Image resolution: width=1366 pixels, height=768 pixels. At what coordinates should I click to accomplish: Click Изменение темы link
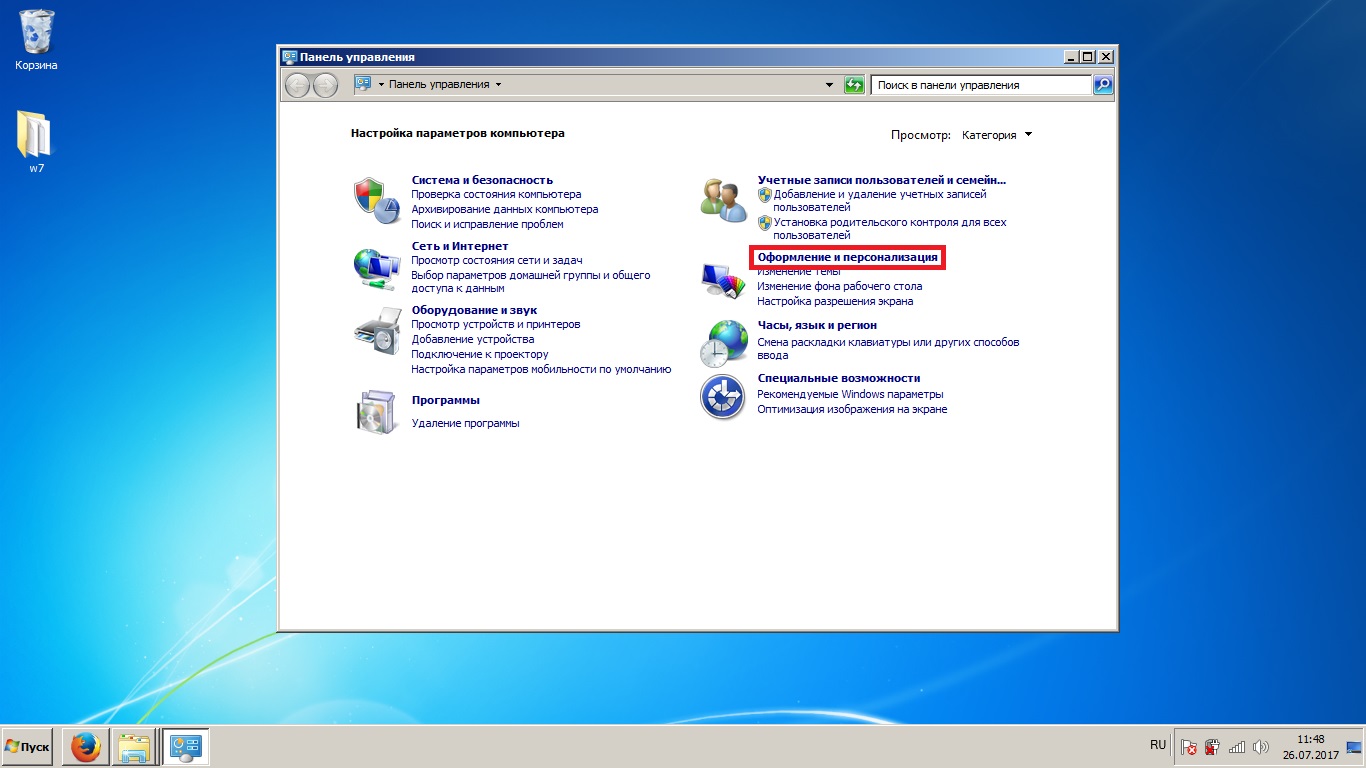click(x=799, y=272)
